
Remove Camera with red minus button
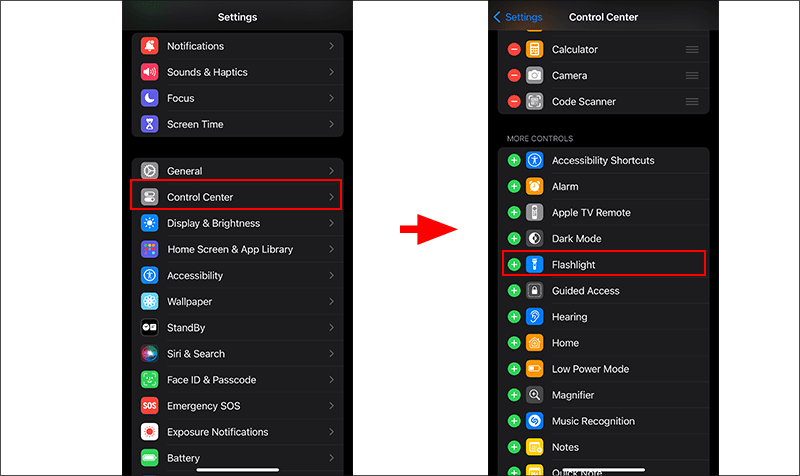(514, 76)
